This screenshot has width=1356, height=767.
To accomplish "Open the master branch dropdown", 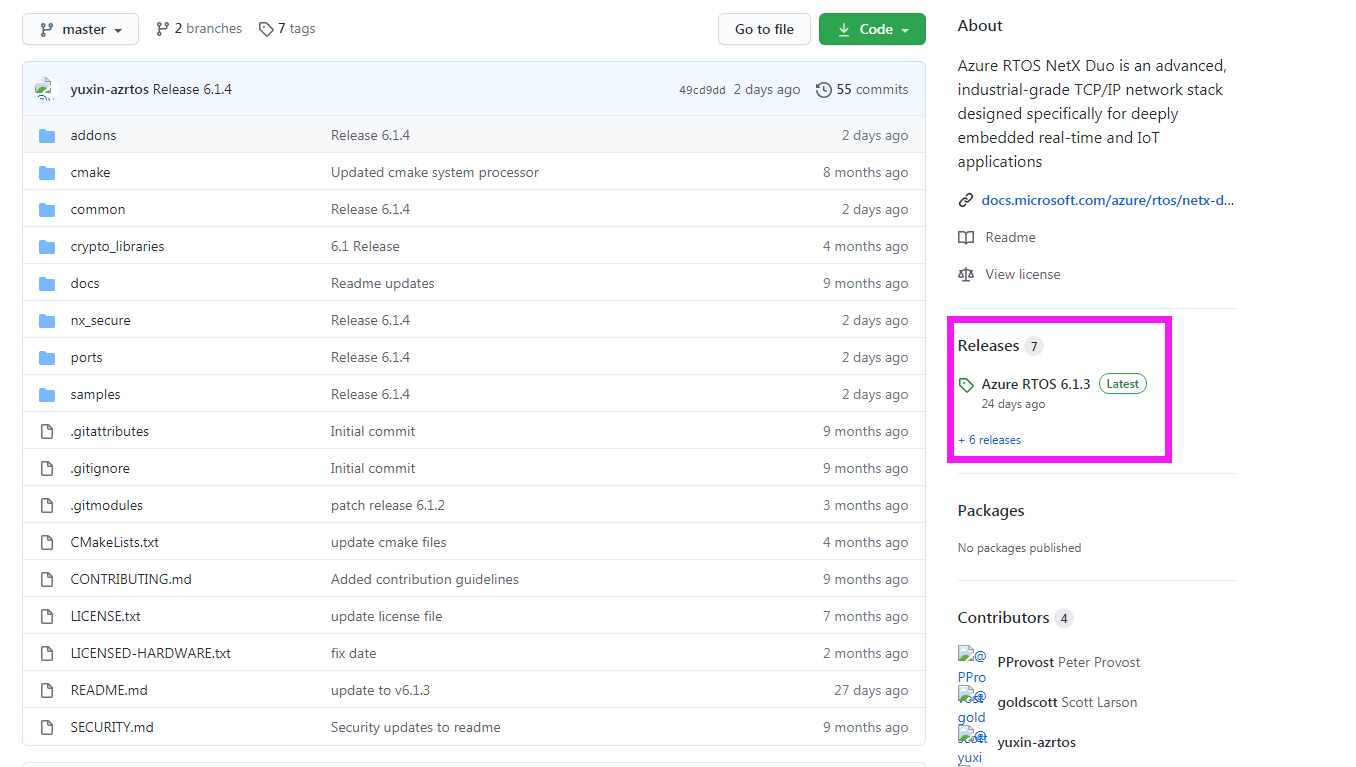I will (x=81, y=29).
